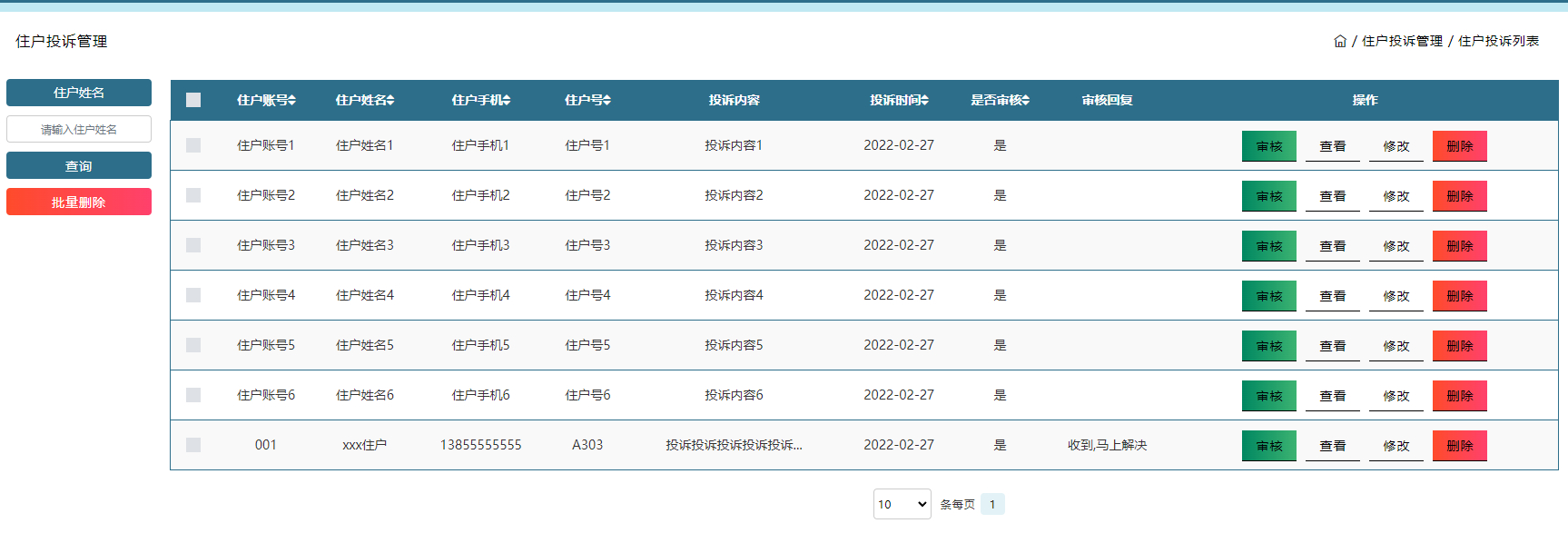Click the 住户姓名 label button in sidebar
Image resolution: width=1568 pixels, height=543 pixels.
point(79,93)
